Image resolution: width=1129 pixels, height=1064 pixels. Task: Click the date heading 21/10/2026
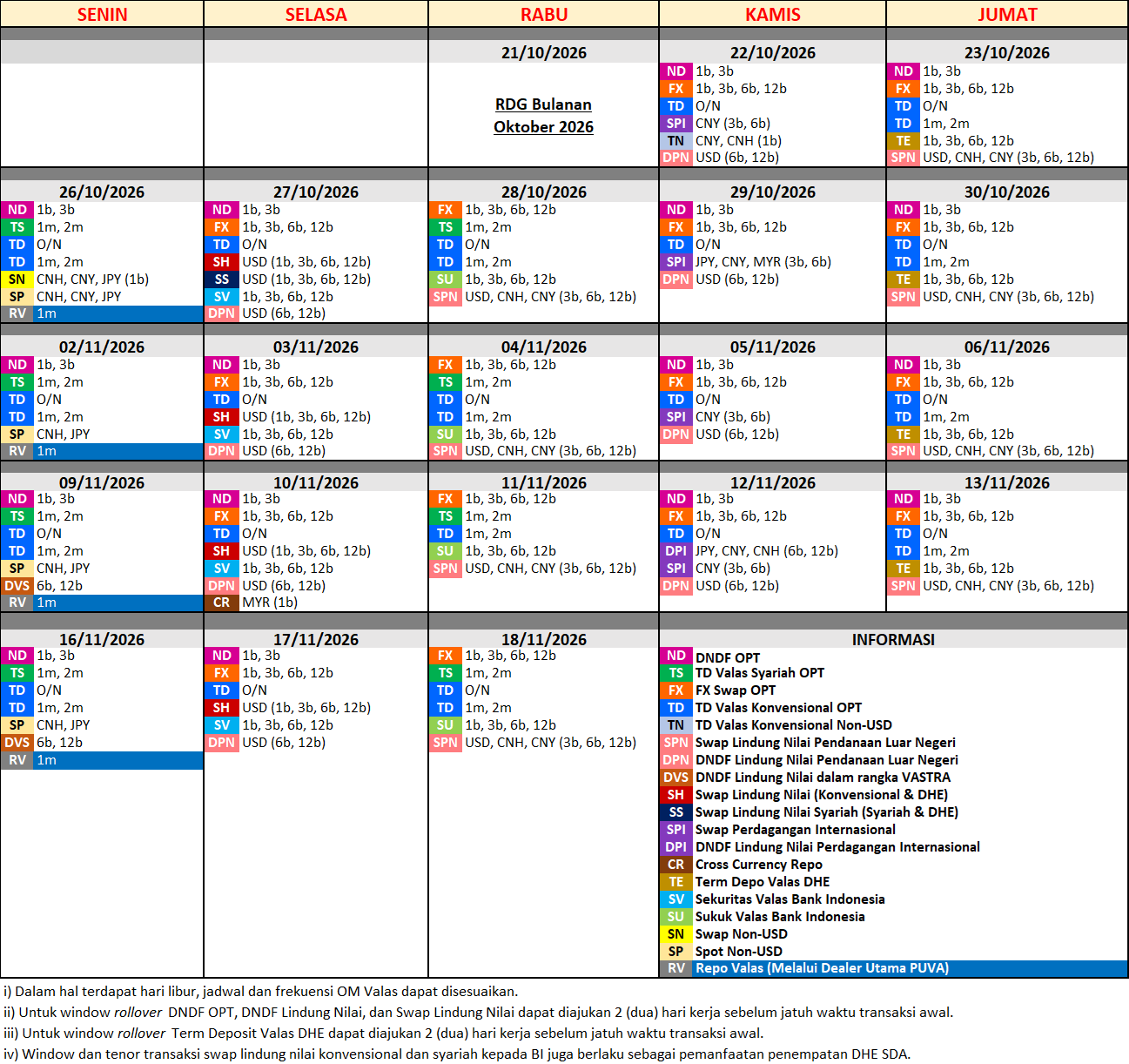[x=544, y=52]
